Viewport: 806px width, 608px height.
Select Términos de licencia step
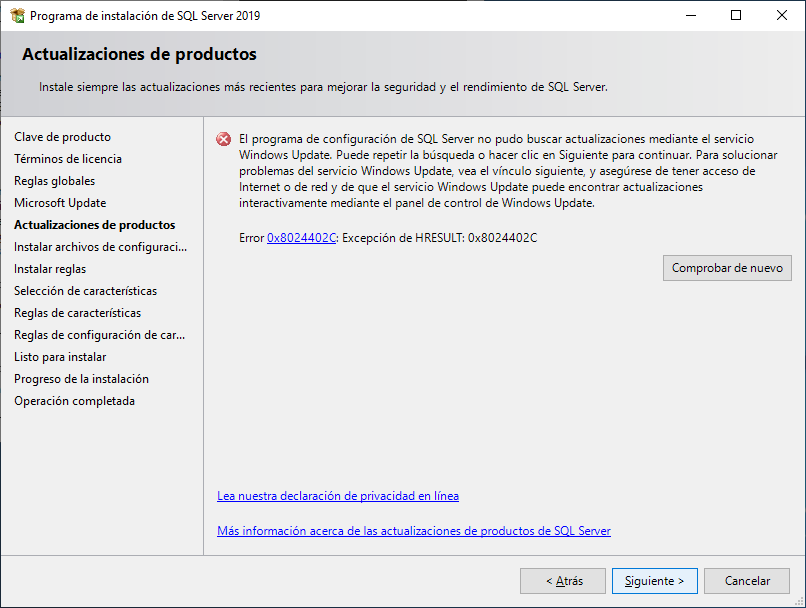(x=68, y=158)
